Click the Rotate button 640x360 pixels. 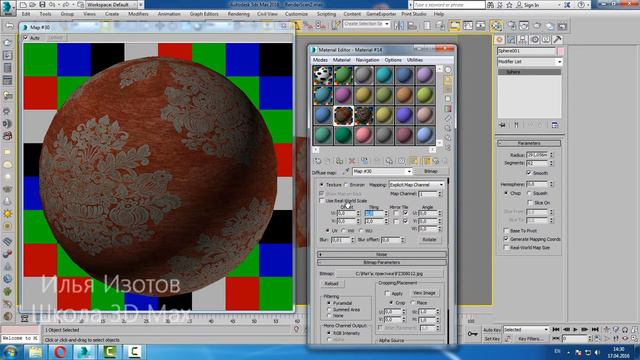pos(429,240)
